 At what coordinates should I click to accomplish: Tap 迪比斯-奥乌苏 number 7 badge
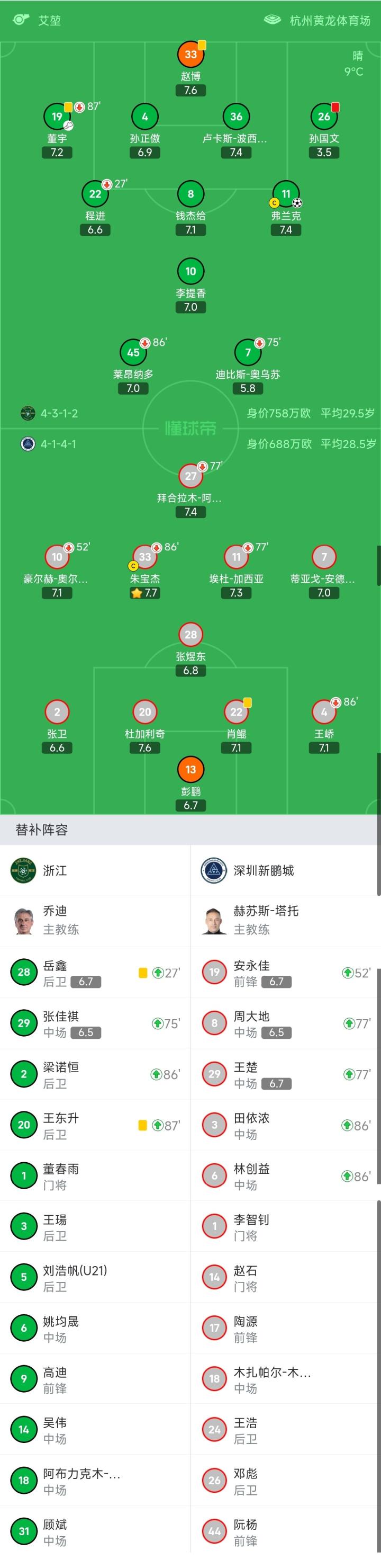(248, 352)
